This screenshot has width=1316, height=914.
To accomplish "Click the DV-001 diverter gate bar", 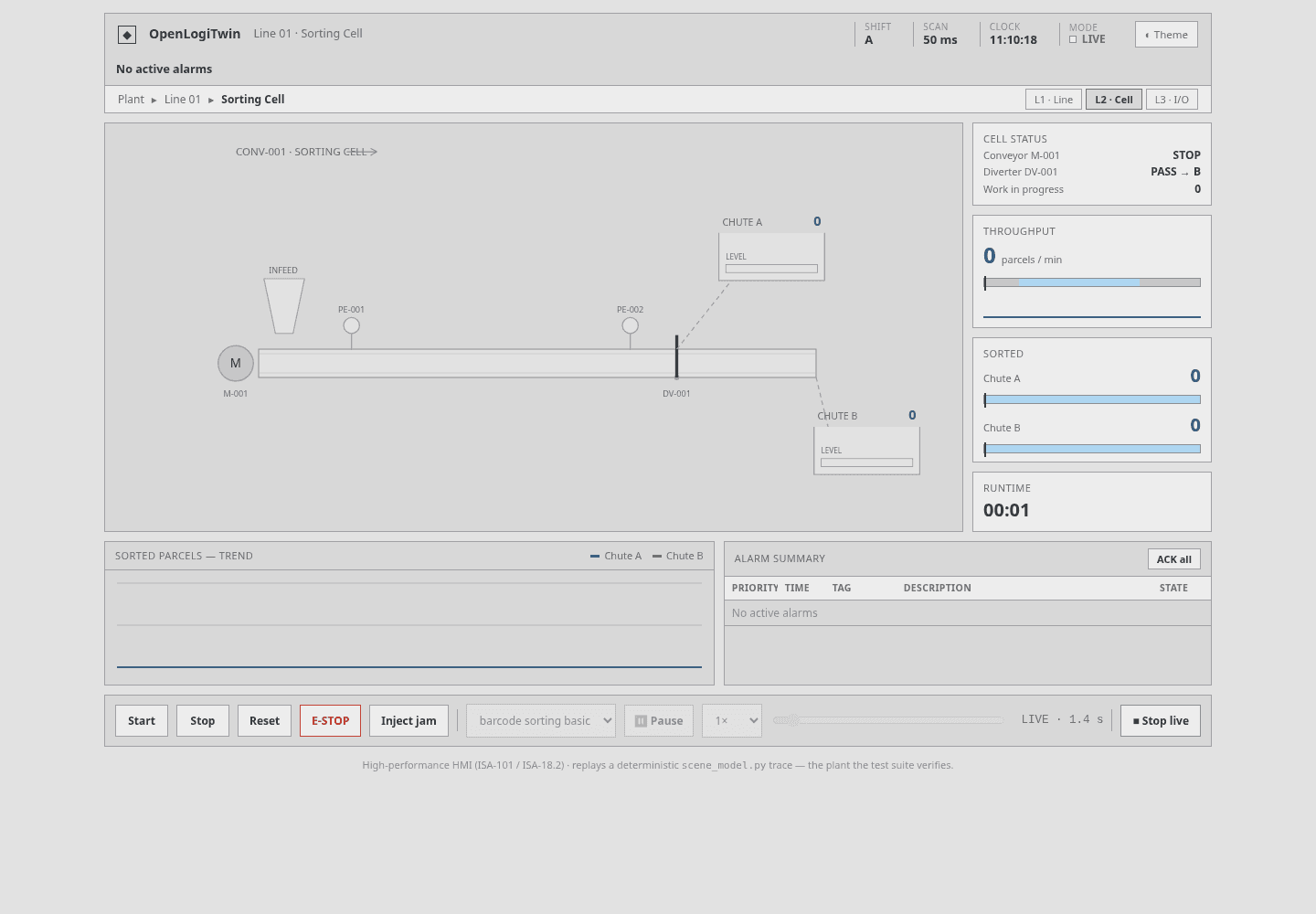I will 677,356.
